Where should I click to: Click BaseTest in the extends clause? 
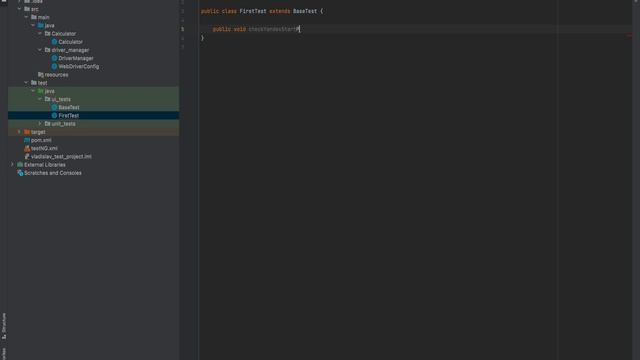(x=305, y=11)
